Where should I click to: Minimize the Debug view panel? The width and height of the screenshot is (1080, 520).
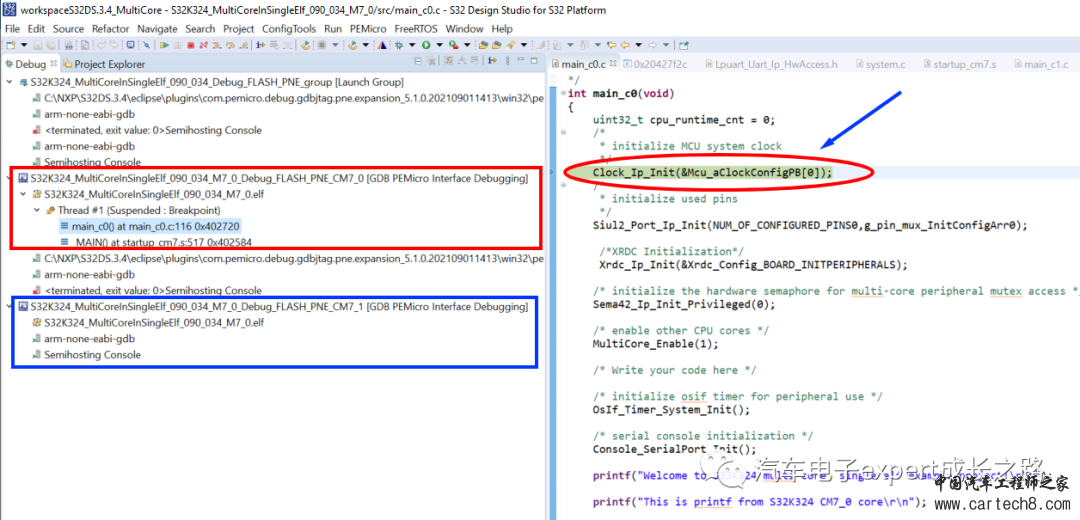pyautogui.click(x=521, y=59)
